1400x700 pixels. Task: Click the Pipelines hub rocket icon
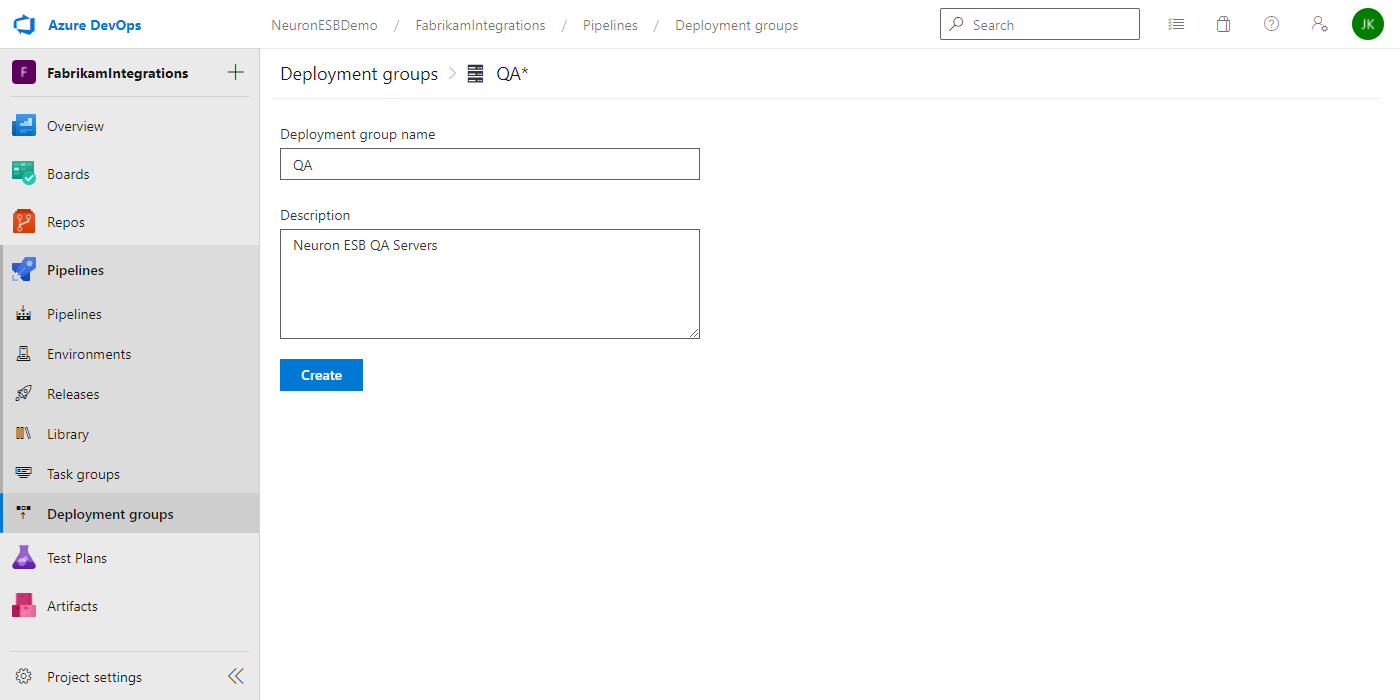[x=24, y=270]
